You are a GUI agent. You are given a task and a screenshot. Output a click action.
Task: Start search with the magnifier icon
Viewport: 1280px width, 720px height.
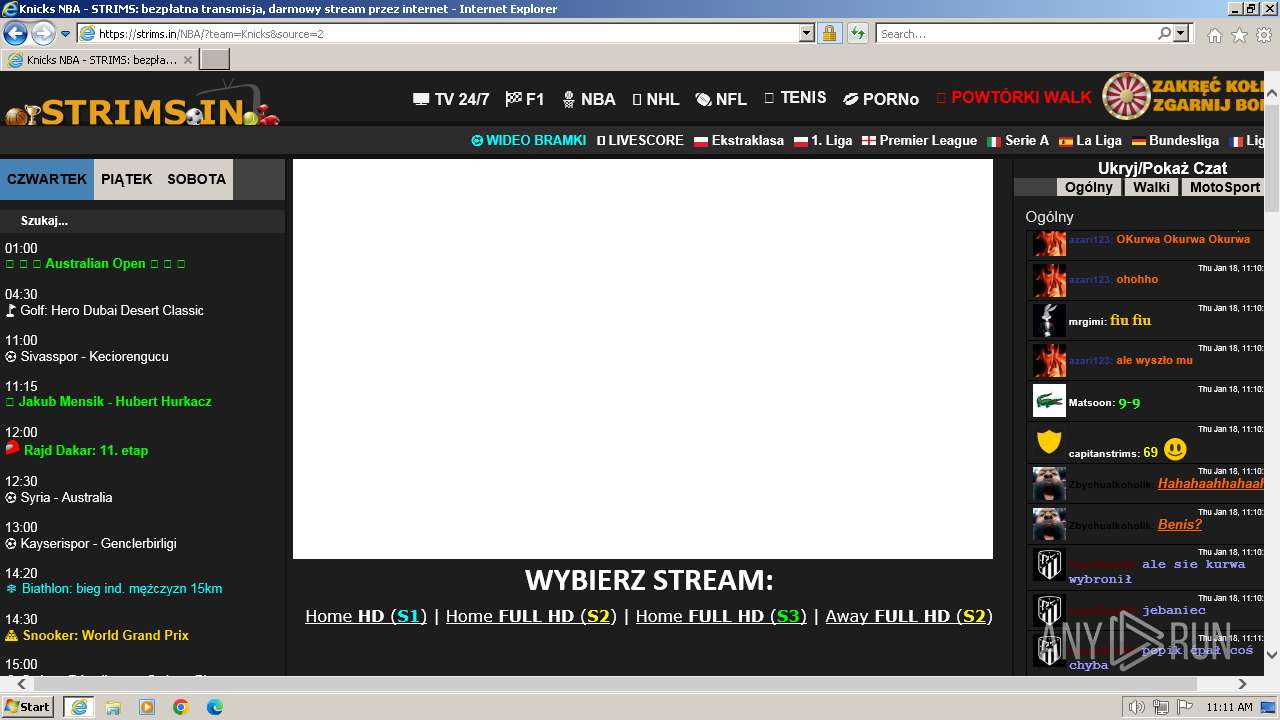pos(1165,33)
